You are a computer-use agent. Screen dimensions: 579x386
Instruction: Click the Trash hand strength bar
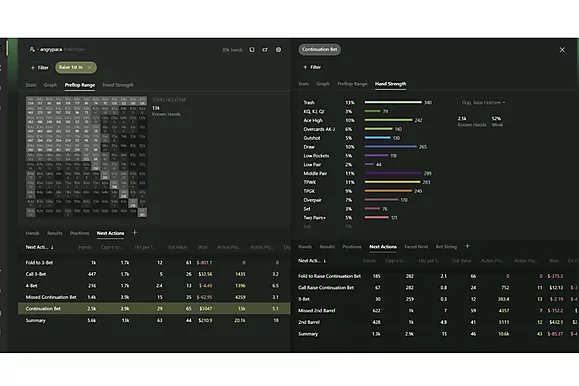point(393,102)
